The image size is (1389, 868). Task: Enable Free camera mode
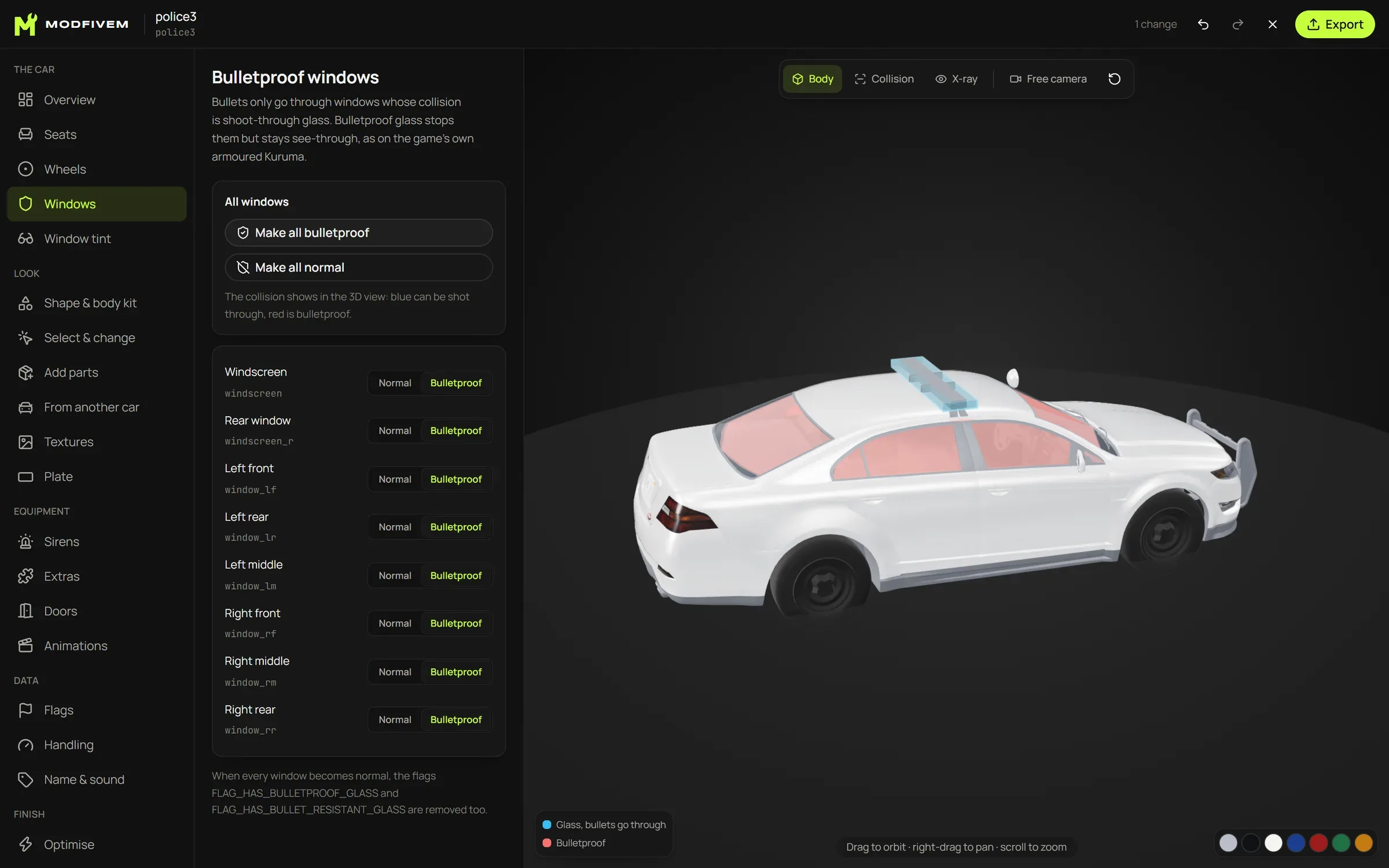(x=1048, y=79)
